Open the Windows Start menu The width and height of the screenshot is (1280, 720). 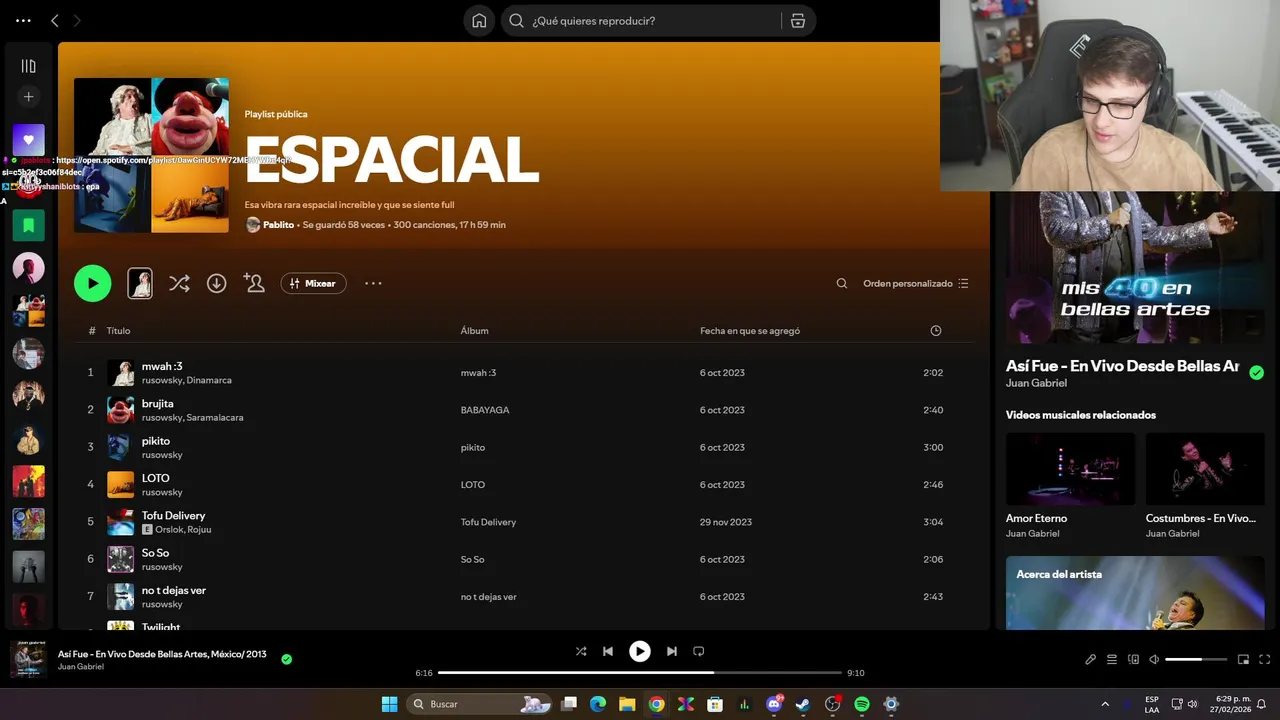(389, 704)
